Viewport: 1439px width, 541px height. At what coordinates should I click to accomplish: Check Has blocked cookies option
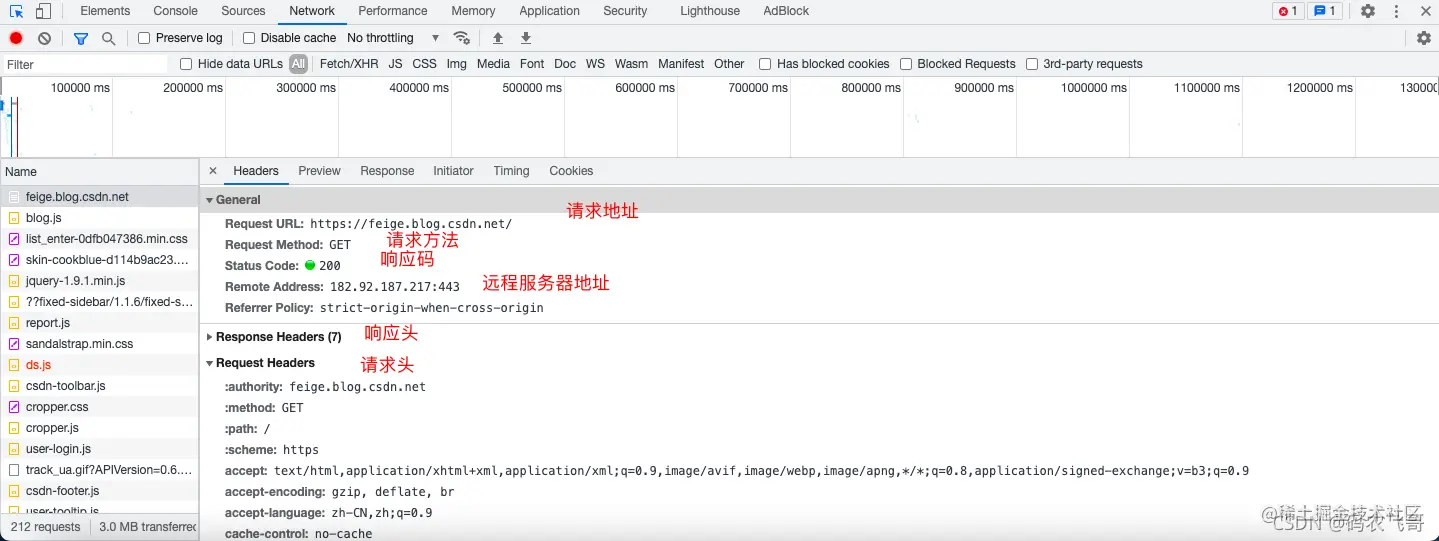[765, 64]
